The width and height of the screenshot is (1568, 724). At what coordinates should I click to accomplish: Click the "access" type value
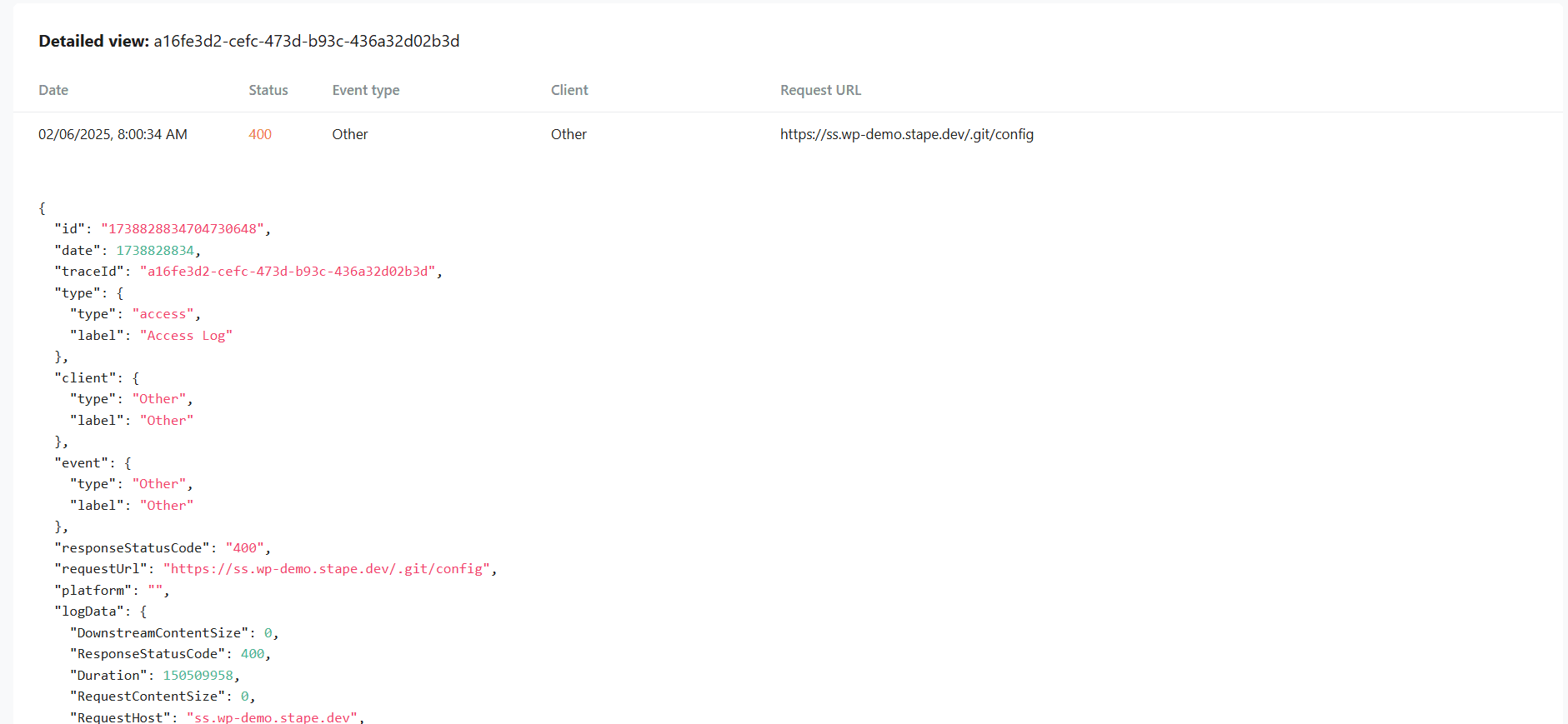coord(163,313)
